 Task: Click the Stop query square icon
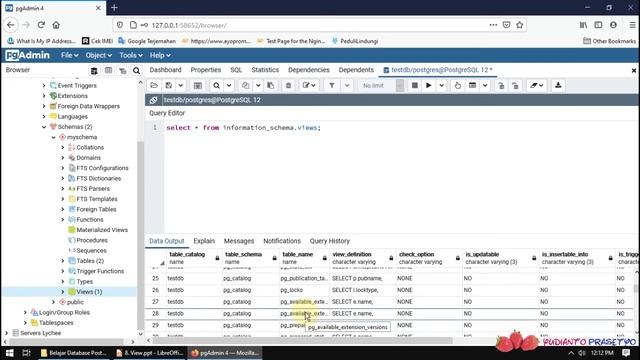click(415, 85)
